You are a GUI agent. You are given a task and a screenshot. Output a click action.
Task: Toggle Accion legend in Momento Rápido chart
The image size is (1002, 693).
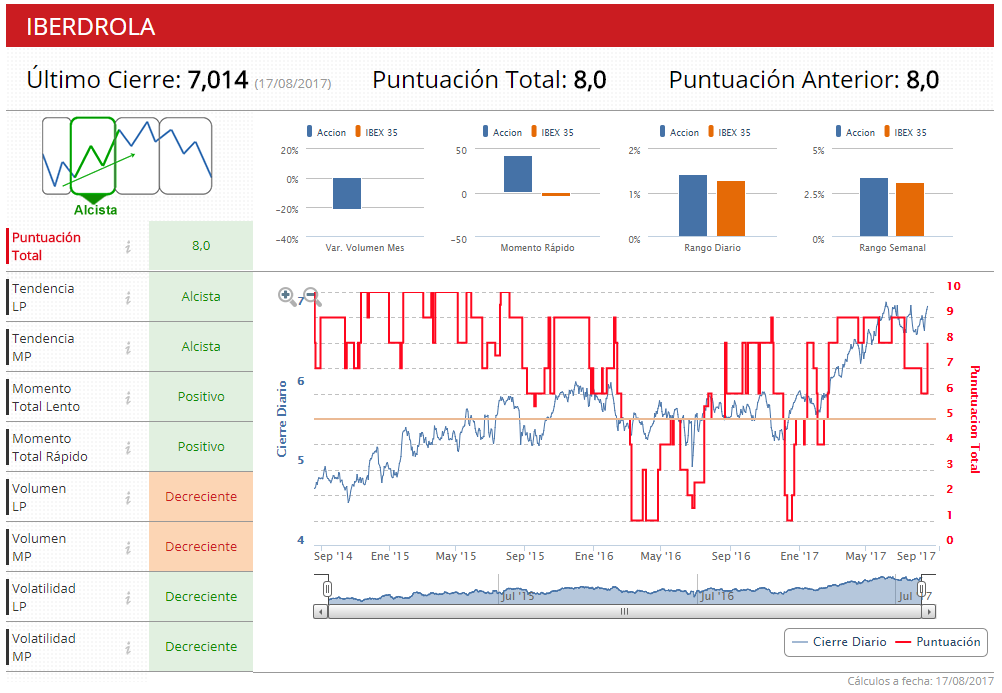coord(502,132)
